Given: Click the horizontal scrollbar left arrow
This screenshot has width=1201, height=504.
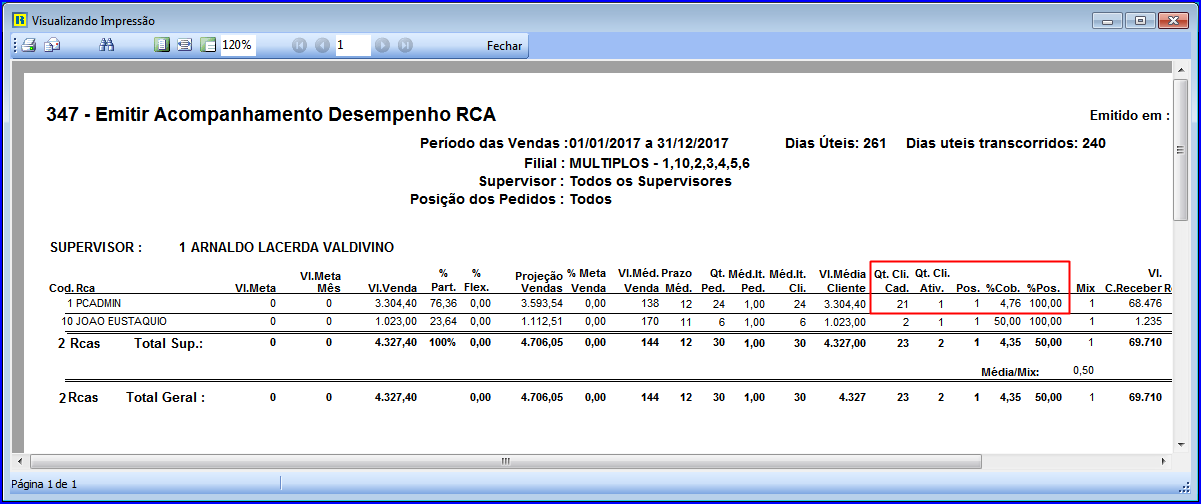Looking at the screenshot, I should (x=19, y=461).
